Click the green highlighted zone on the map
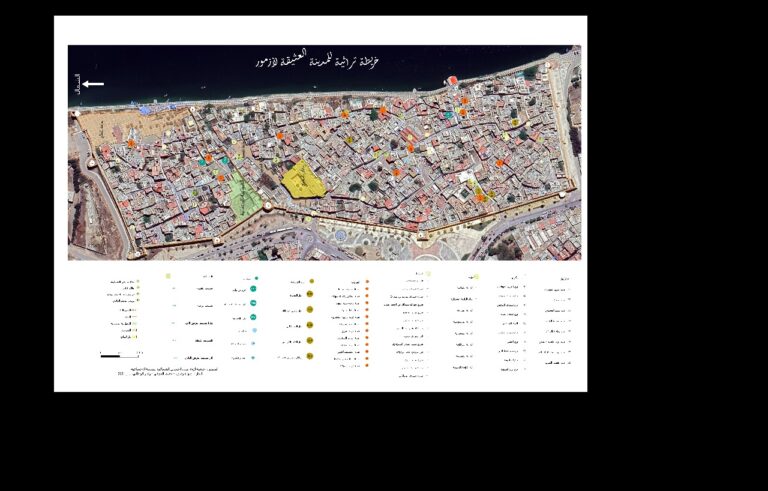The width and height of the screenshot is (768, 491). pyautogui.click(x=243, y=194)
